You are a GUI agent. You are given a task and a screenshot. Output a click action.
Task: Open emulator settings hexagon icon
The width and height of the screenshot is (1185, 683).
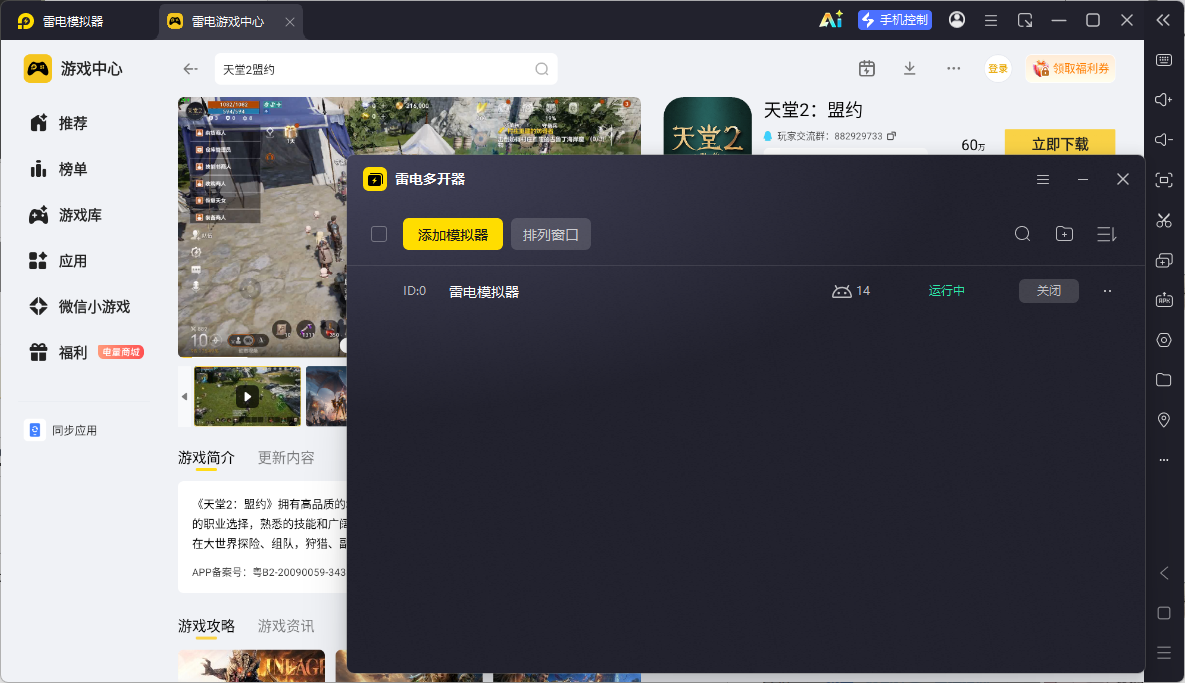click(x=1164, y=340)
